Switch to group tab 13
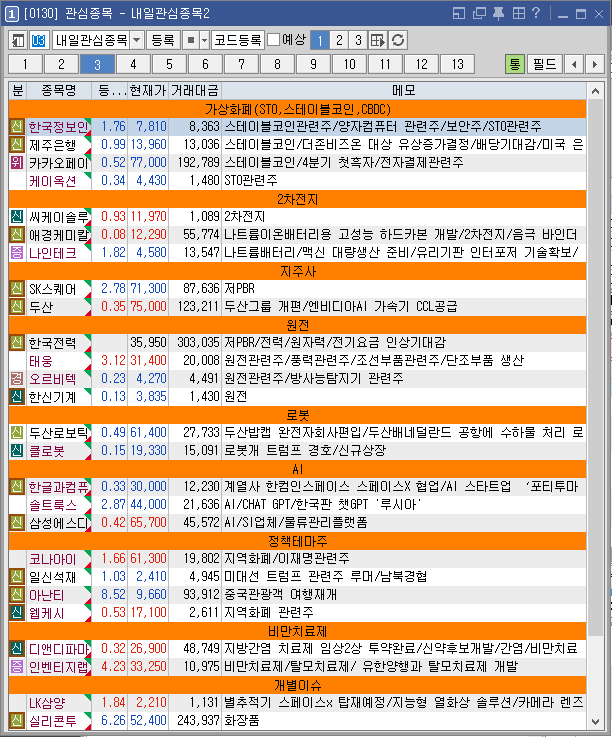 (x=457, y=64)
